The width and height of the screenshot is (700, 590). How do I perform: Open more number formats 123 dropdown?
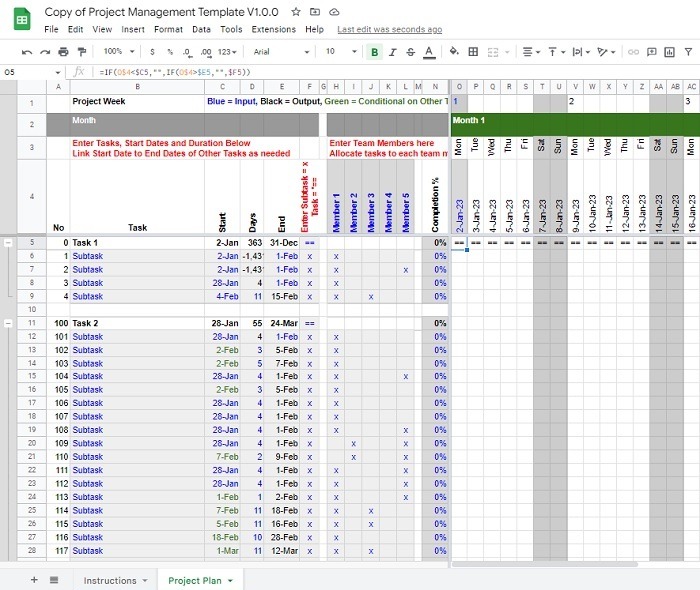227,52
